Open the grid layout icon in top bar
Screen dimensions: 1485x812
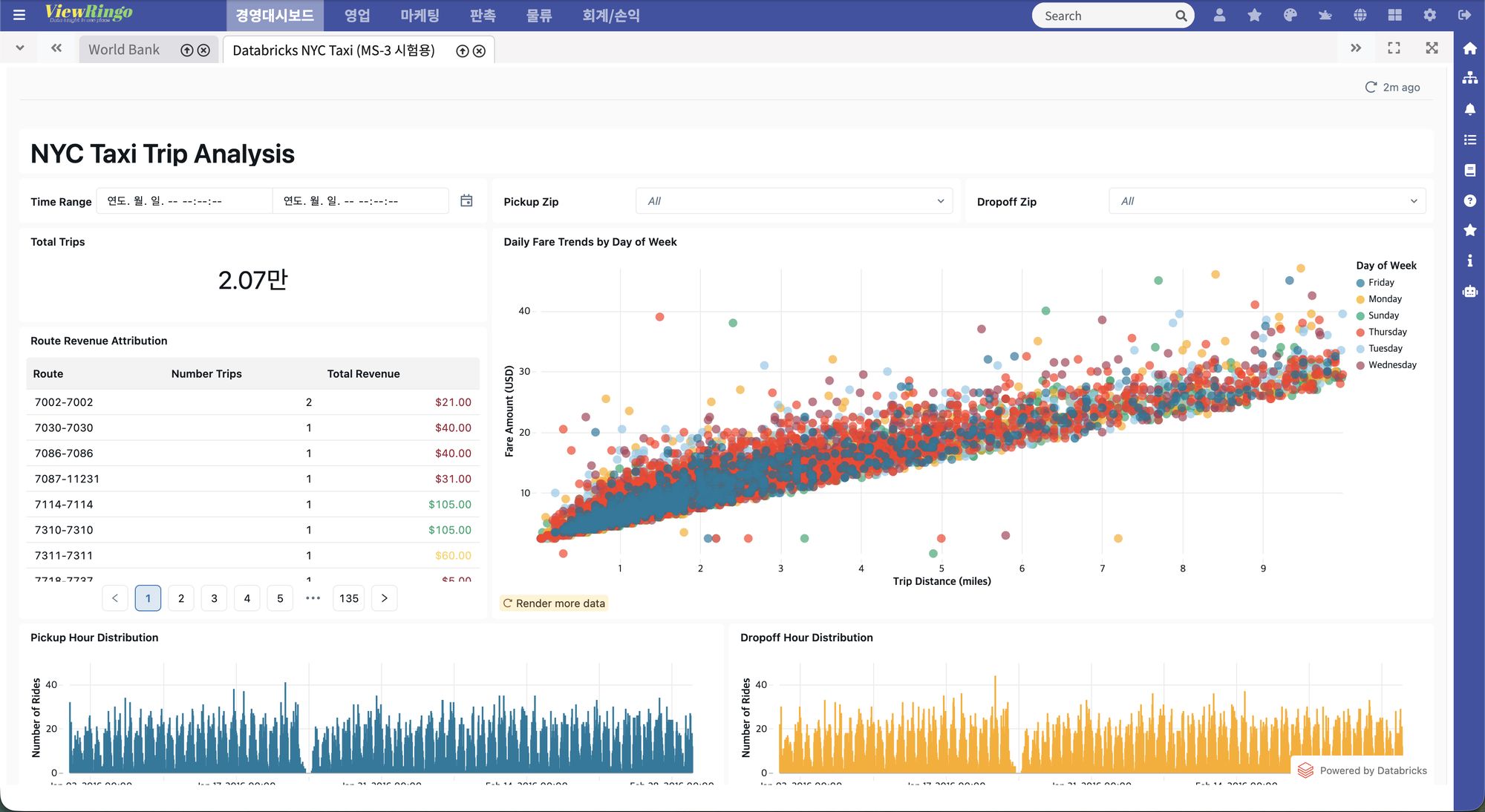[x=1395, y=15]
